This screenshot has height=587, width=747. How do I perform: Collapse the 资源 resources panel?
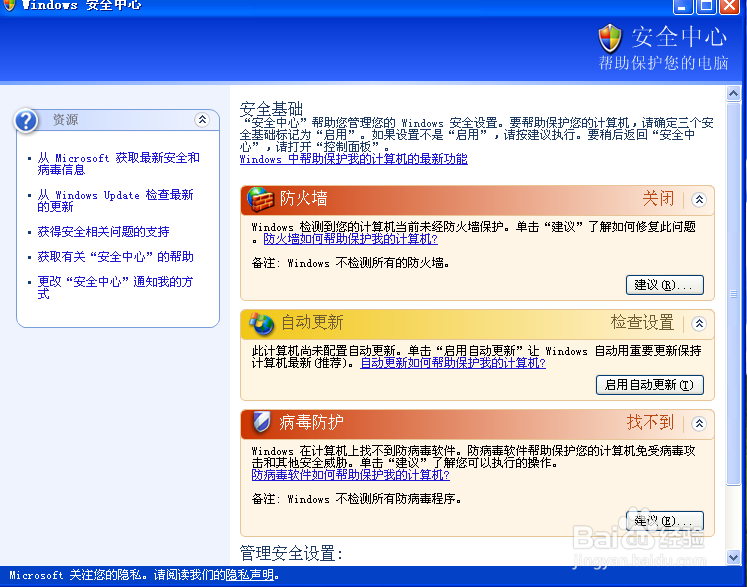tap(202, 120)
